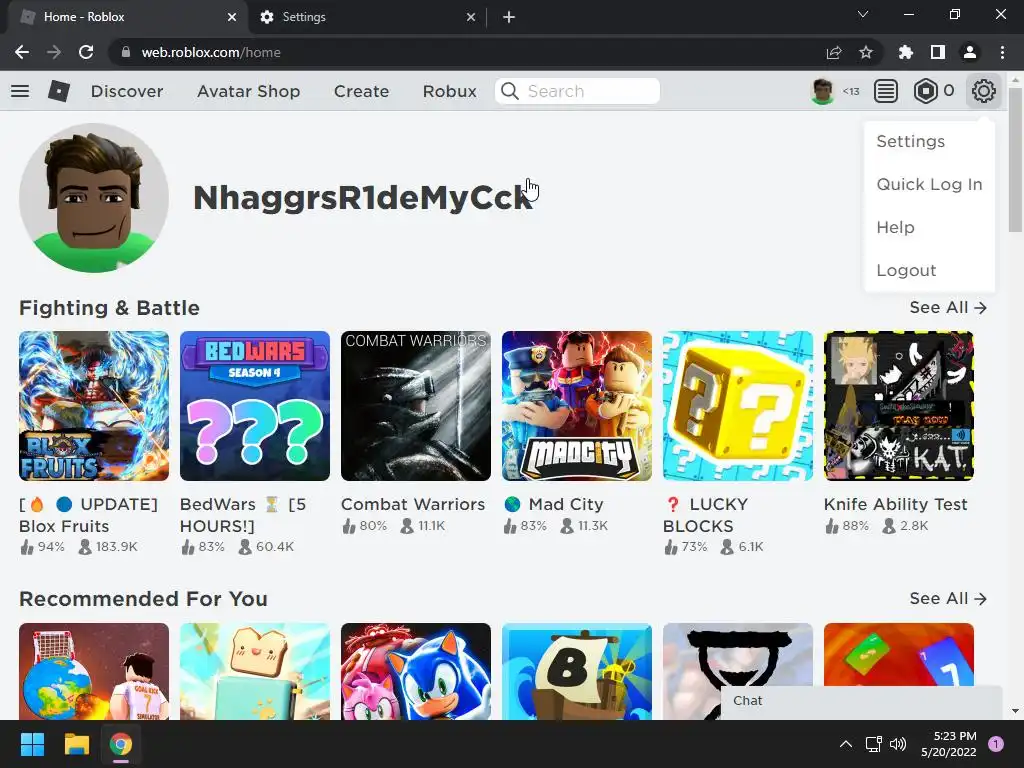Open the volume control in system tray
This screenshot has width=1024, height=768.
point(899,744)
